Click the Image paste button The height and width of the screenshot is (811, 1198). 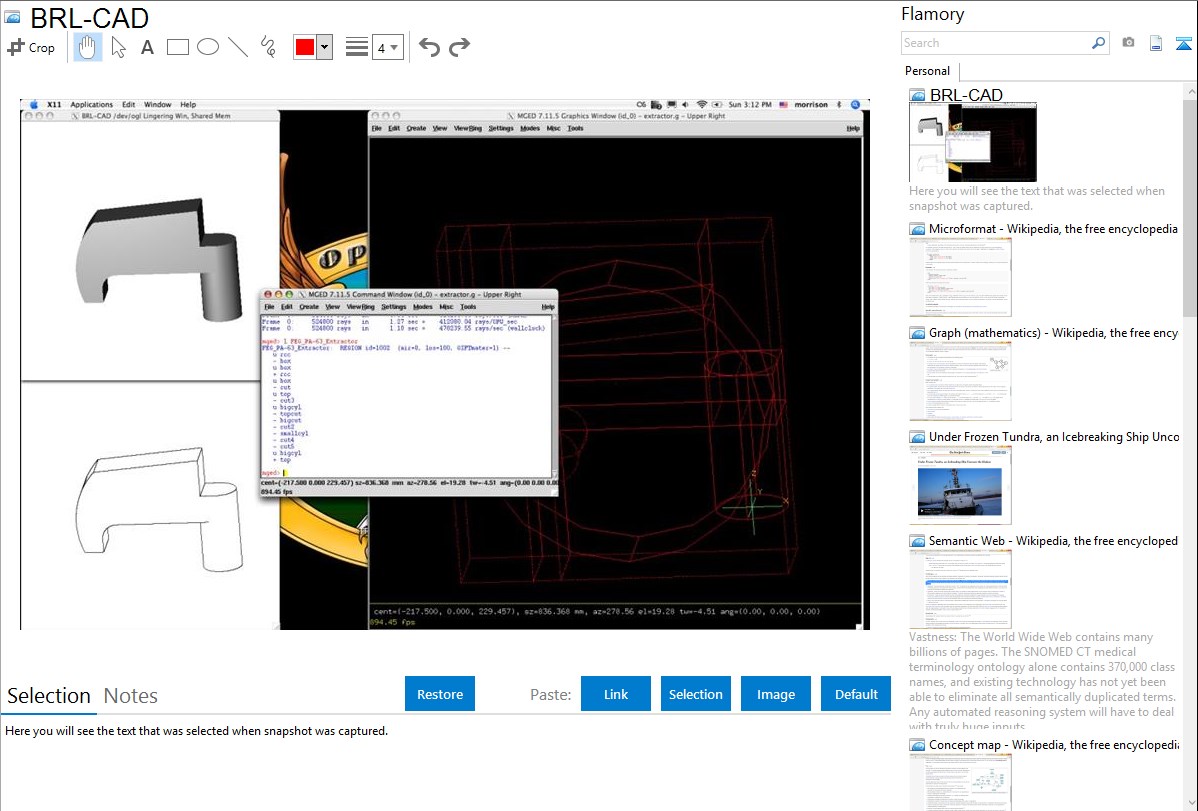point(775,694)
